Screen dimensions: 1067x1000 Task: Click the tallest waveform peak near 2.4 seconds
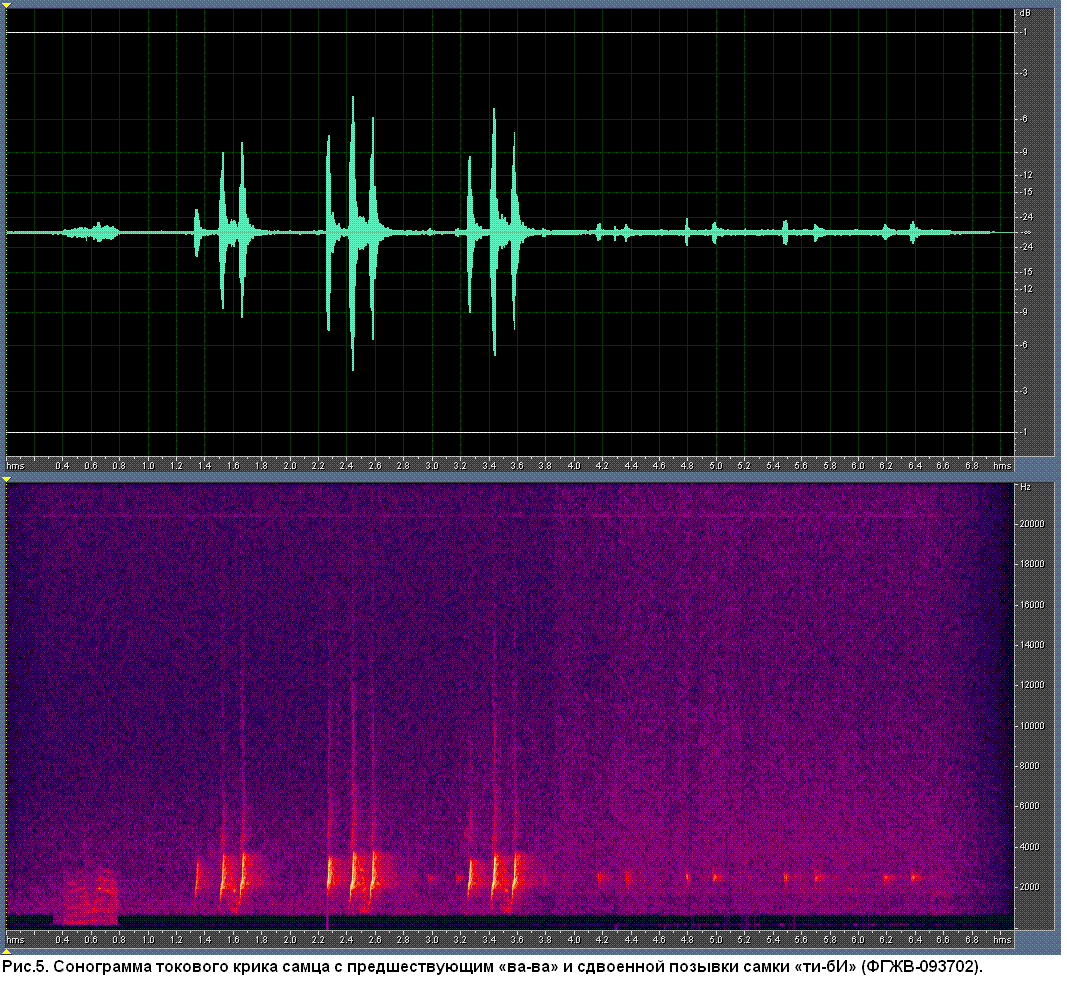tap(352, 233)
